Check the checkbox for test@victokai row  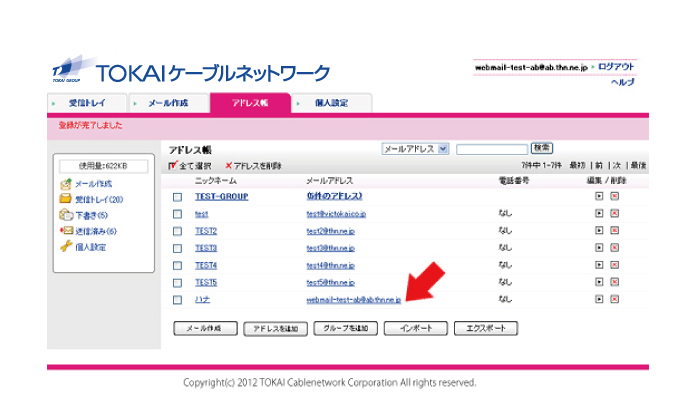(x=177, y=214)
